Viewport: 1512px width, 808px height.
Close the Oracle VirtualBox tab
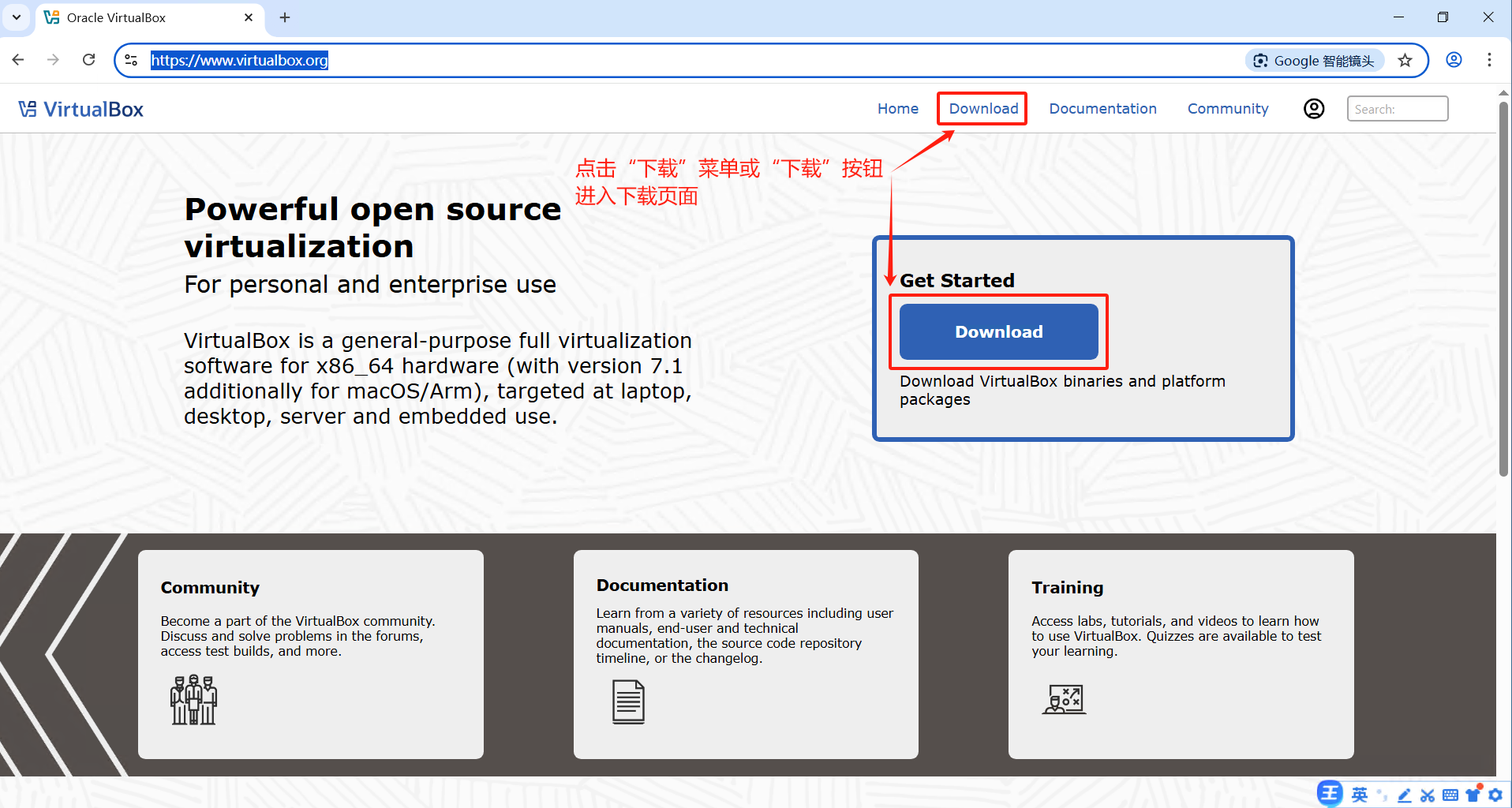tap(249, 17)
